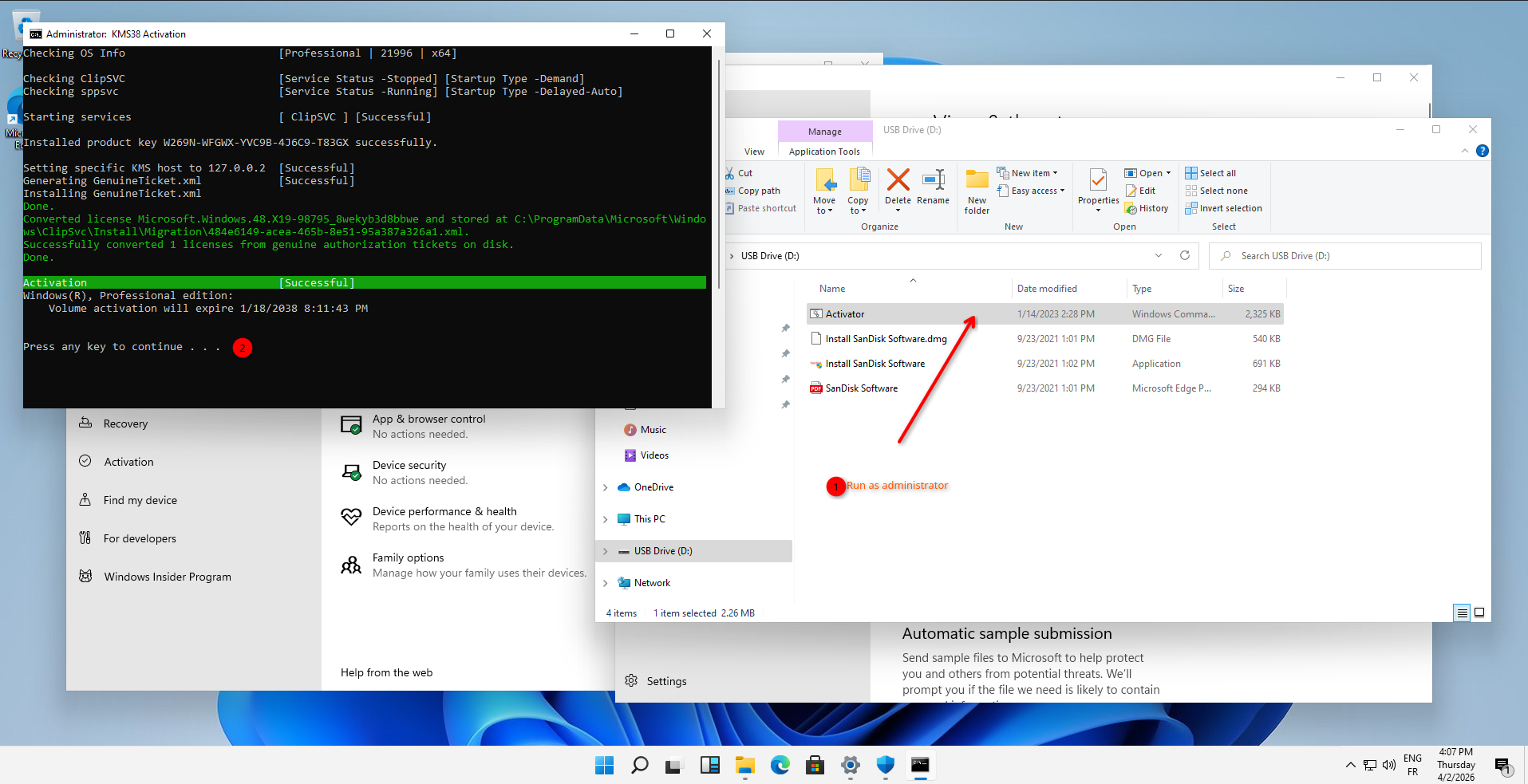The width and height of the screenshot is (1528, 784).
Task: Open Windows Security from the taskbar
Action: coord(885,766)
